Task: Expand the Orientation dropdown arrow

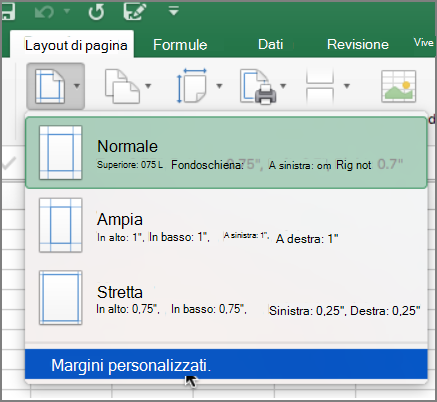Action: [148, 86]
